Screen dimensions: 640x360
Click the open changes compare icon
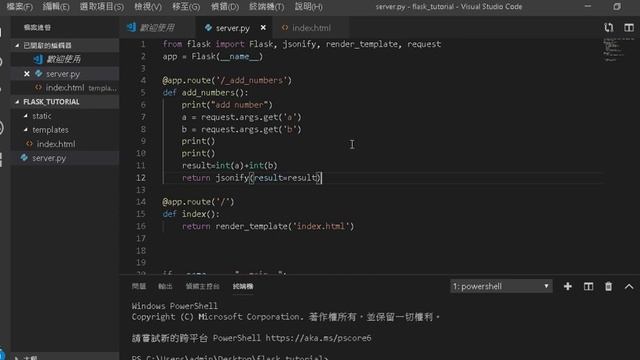(609, 27)
